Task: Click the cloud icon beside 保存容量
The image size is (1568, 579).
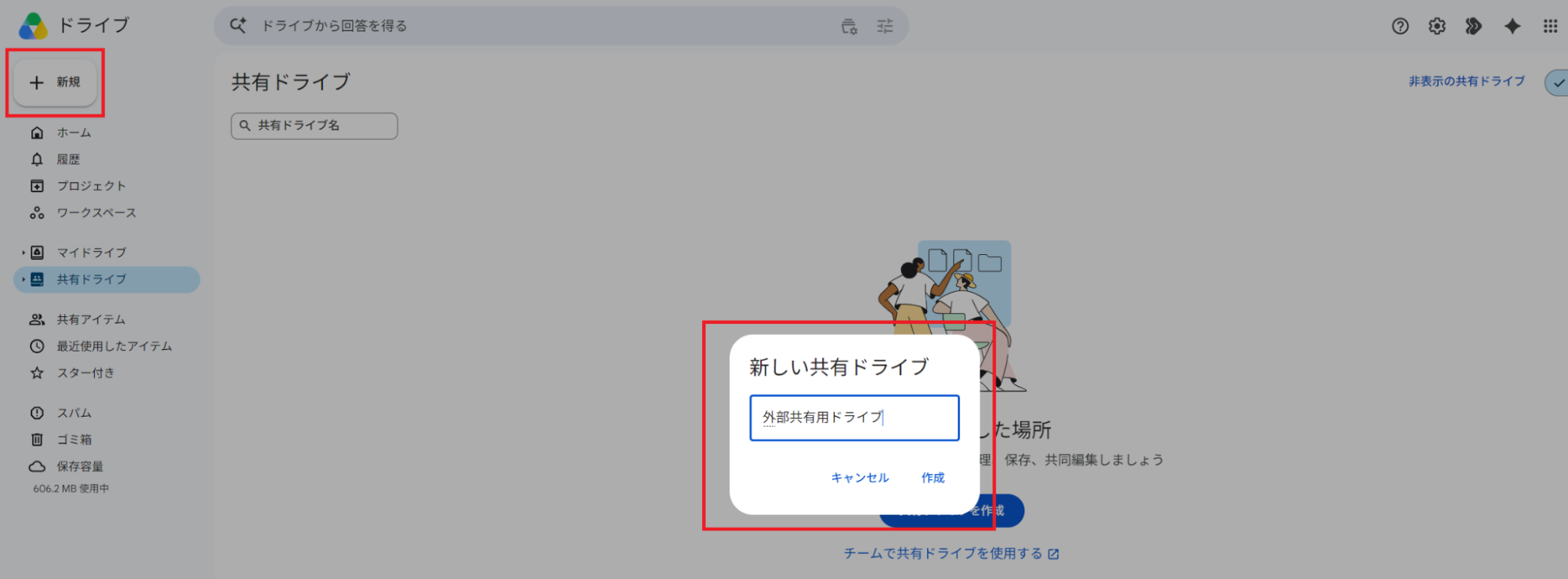Action: point(37,466)
